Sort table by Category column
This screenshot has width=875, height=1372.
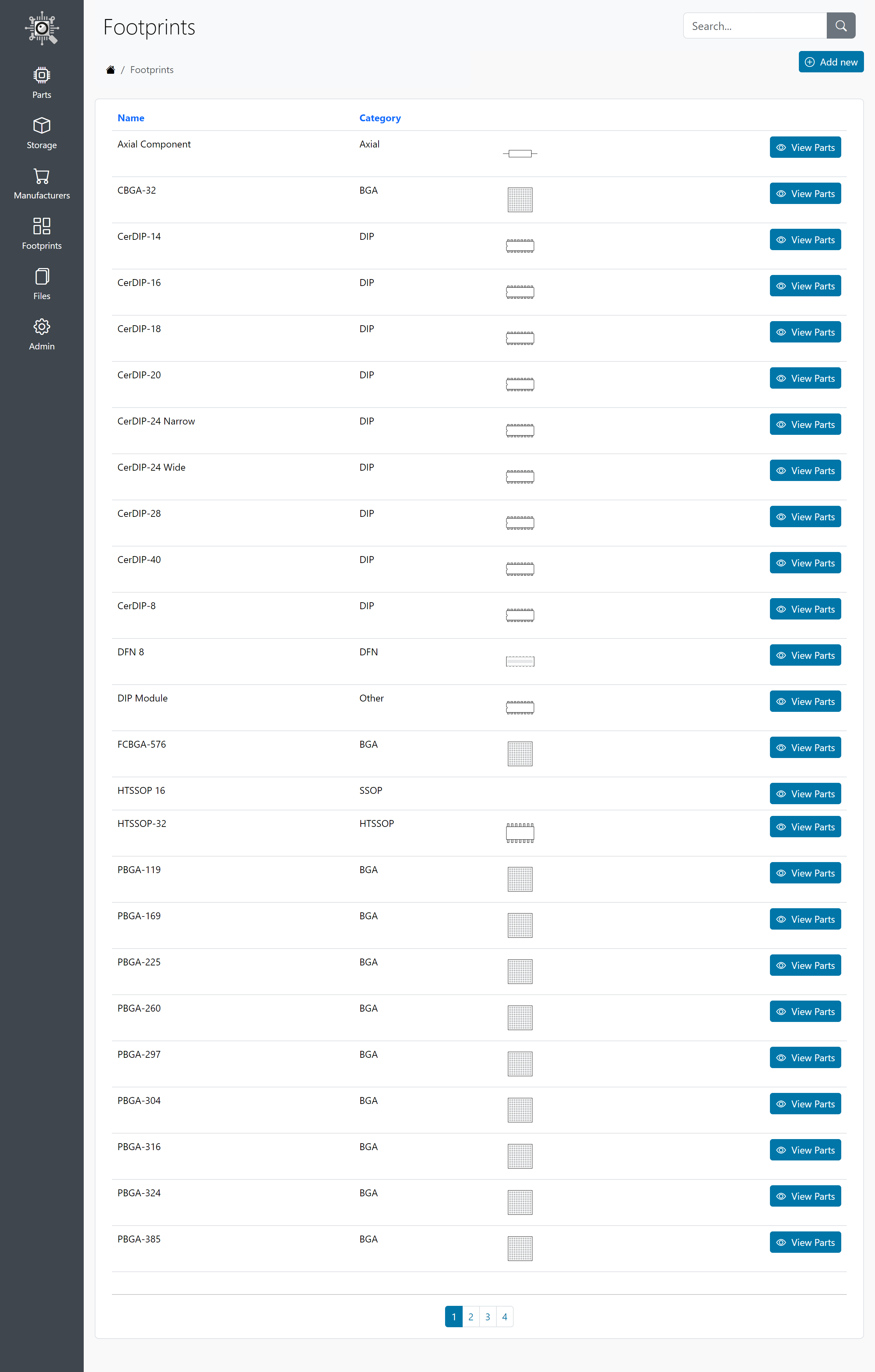(x=379, y=118)
